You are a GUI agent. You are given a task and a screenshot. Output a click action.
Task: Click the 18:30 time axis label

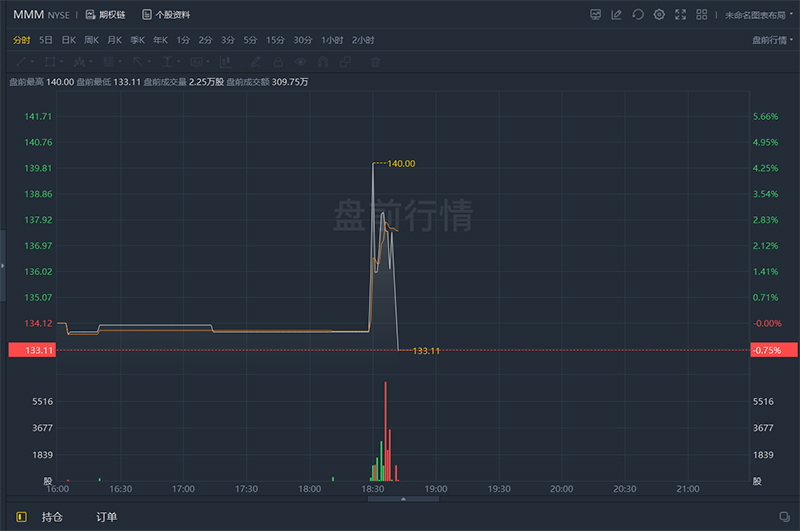[x=373, y=489]
